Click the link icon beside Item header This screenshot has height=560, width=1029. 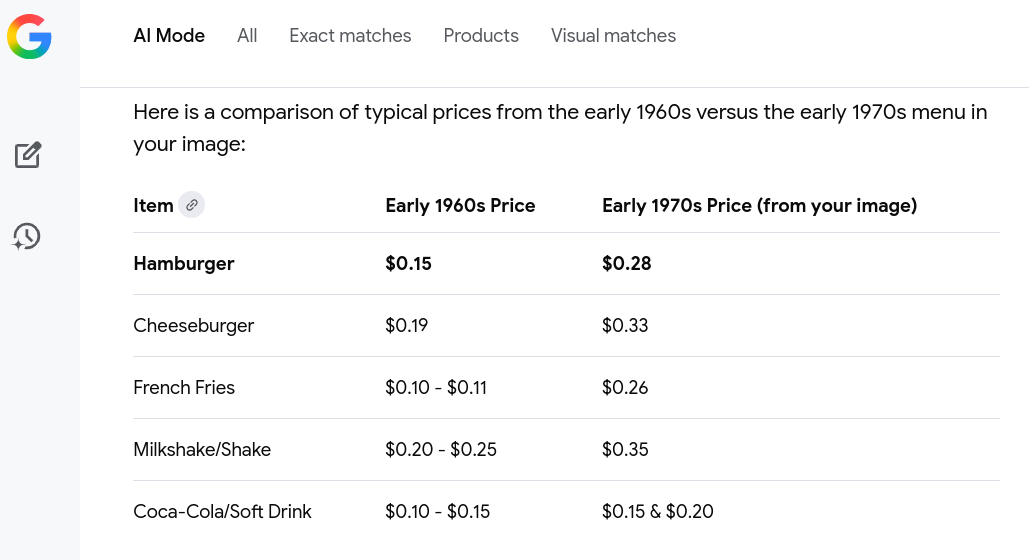point(191,205)
